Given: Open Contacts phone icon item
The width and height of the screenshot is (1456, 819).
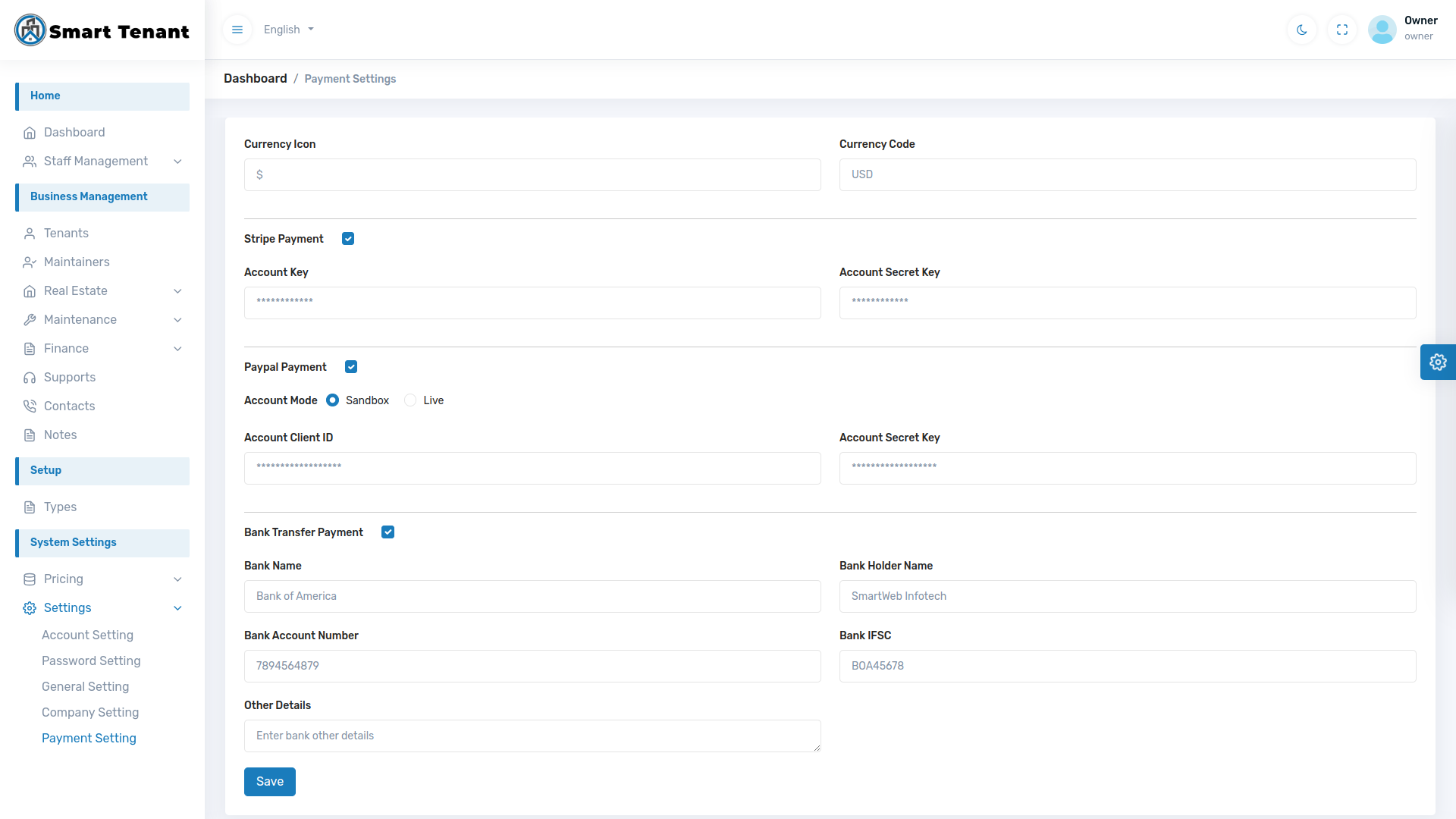Looking at the screenshot, I should [30, 406].
